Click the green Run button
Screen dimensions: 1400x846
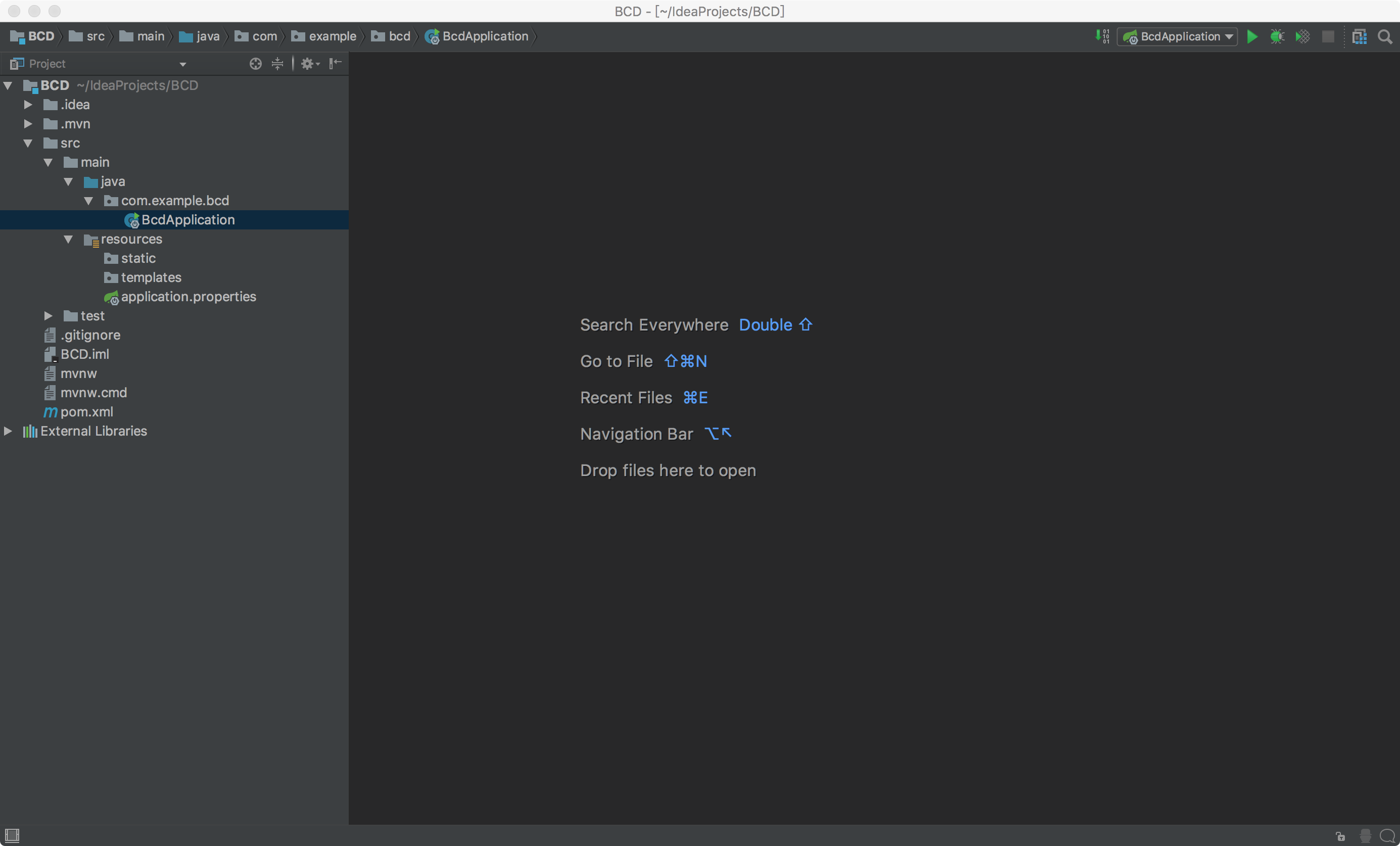pos(1252,37)
